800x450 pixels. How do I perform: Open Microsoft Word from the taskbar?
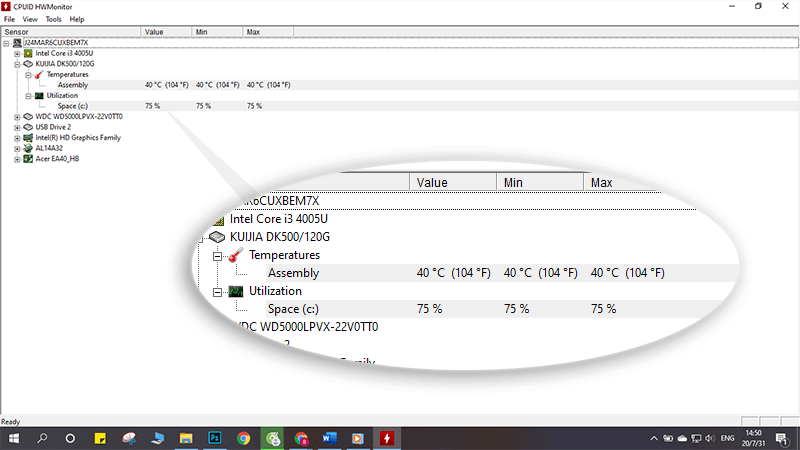coord(329,438)
